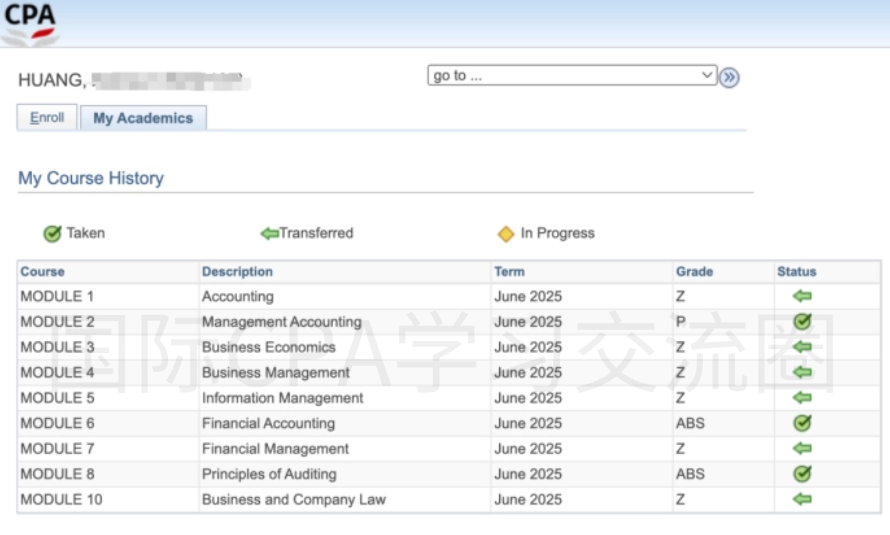Click grade 'Z' in the MODULE 1 row
The height and width of the screenshot is (535, 890).
(681, 297)
